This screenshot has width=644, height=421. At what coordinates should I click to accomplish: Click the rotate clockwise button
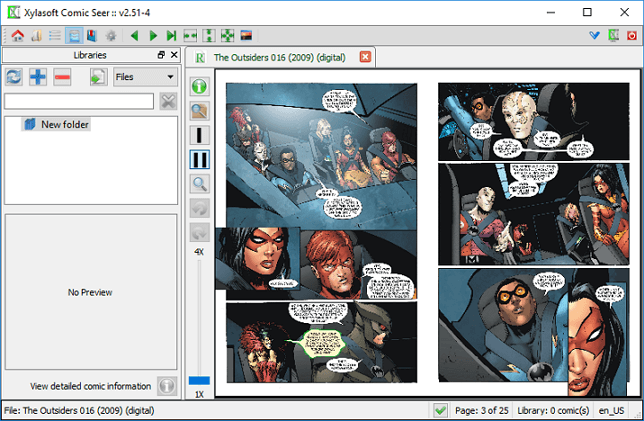pos(200,232)
